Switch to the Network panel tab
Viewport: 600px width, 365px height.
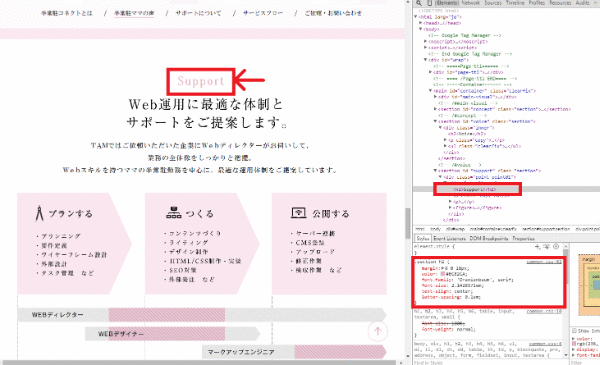[x=471, y=3]
